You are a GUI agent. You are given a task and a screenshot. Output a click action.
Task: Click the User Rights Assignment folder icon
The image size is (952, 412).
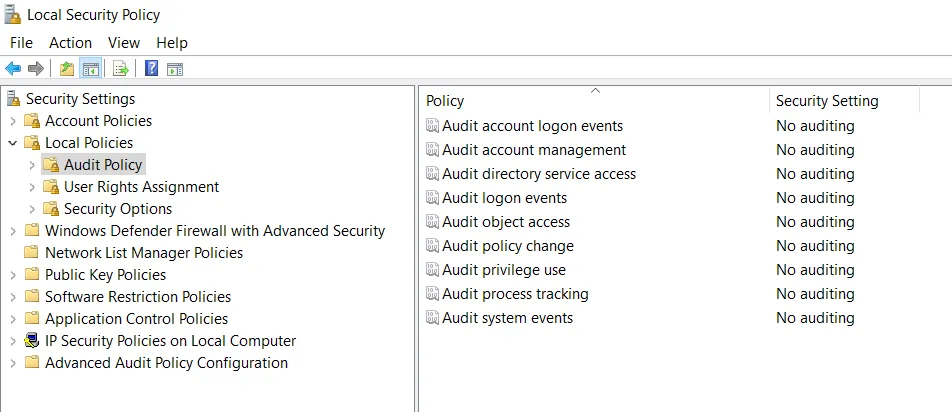[x=51, y=186]
